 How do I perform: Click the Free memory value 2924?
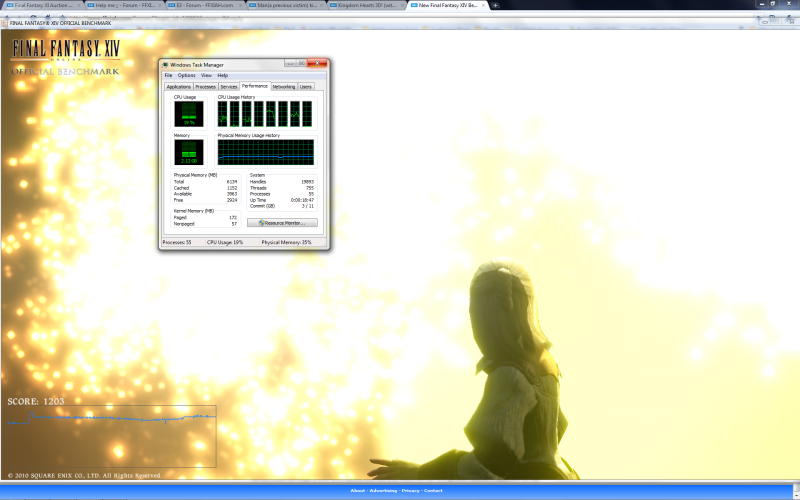[x=232, y=200]
